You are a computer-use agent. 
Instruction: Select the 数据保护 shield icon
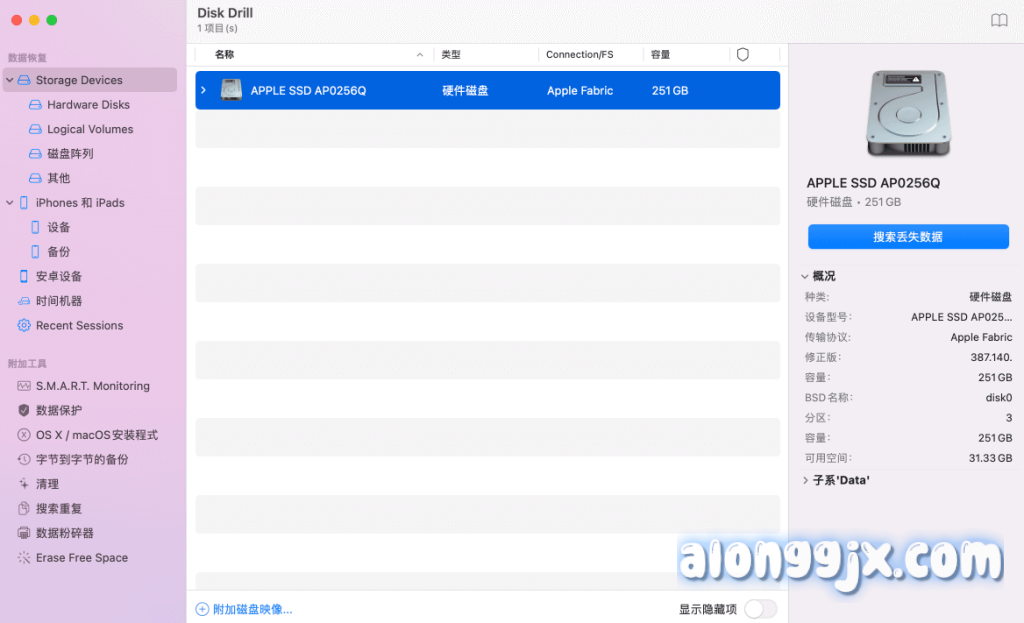click(24, 410)
